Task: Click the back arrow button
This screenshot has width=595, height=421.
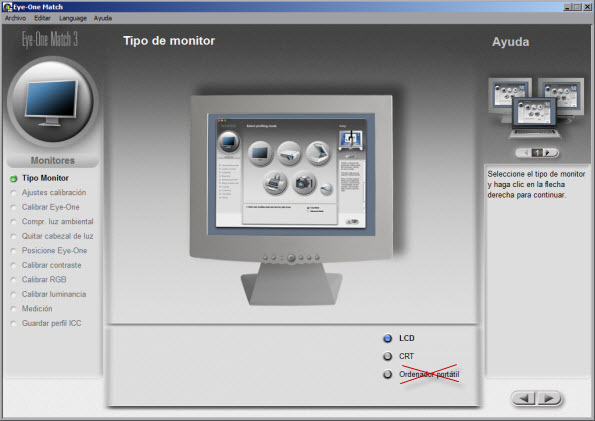Action: pyautogui.click(x=524, y=398)
